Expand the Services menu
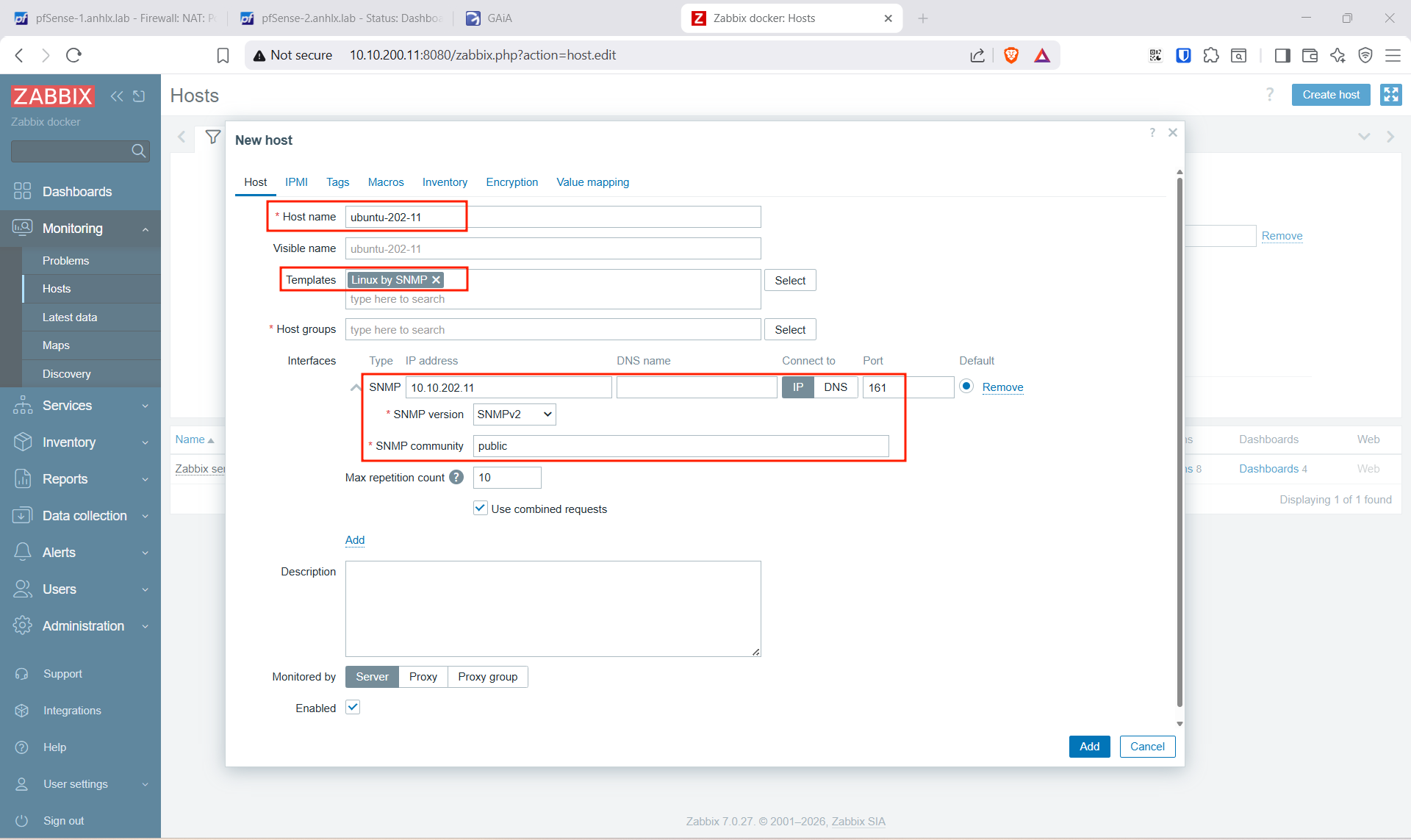Screen dimensions: 1411x840 coord(80,406)
